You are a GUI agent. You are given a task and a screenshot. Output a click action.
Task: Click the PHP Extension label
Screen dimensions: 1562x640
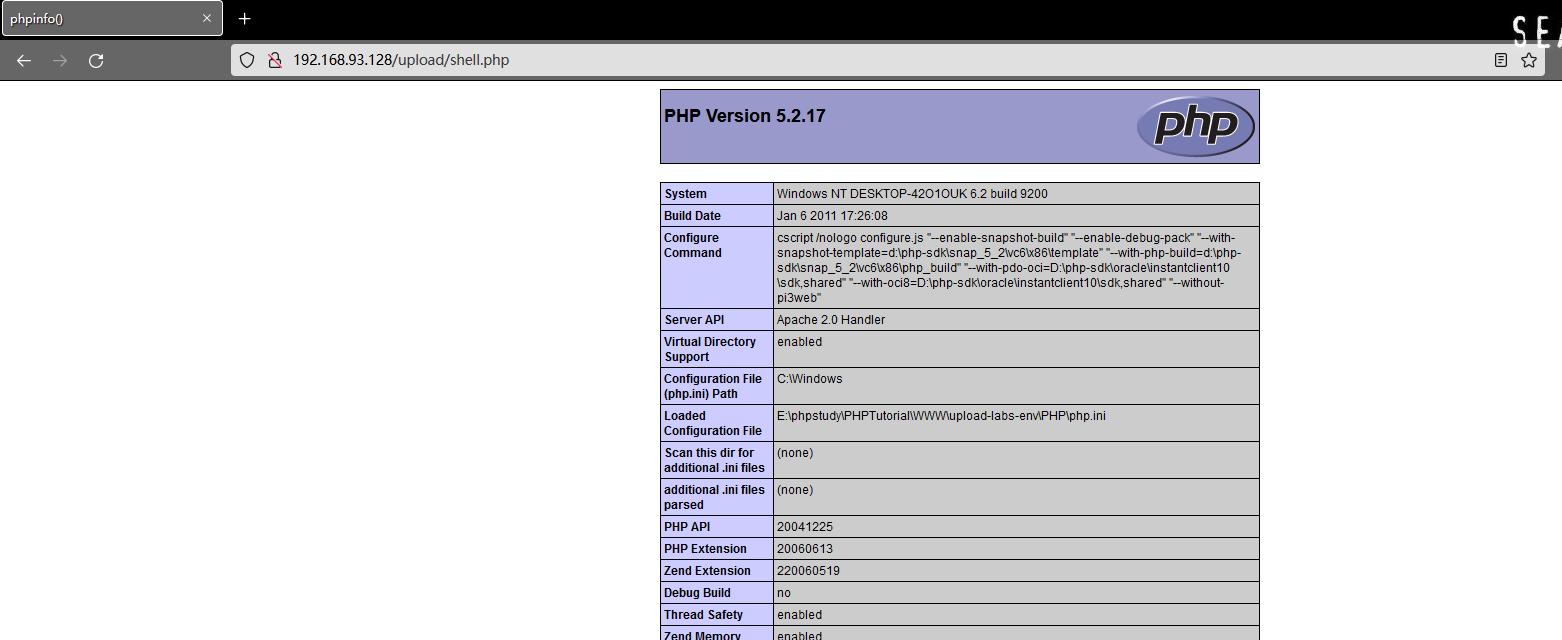pyautogui.click(x=705, y=548)
